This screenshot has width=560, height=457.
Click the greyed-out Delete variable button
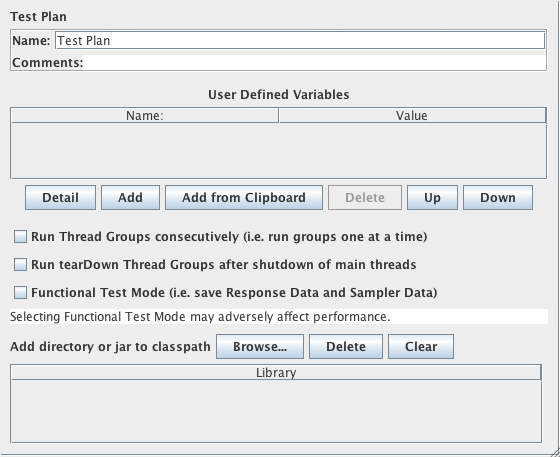pos(365,197)
